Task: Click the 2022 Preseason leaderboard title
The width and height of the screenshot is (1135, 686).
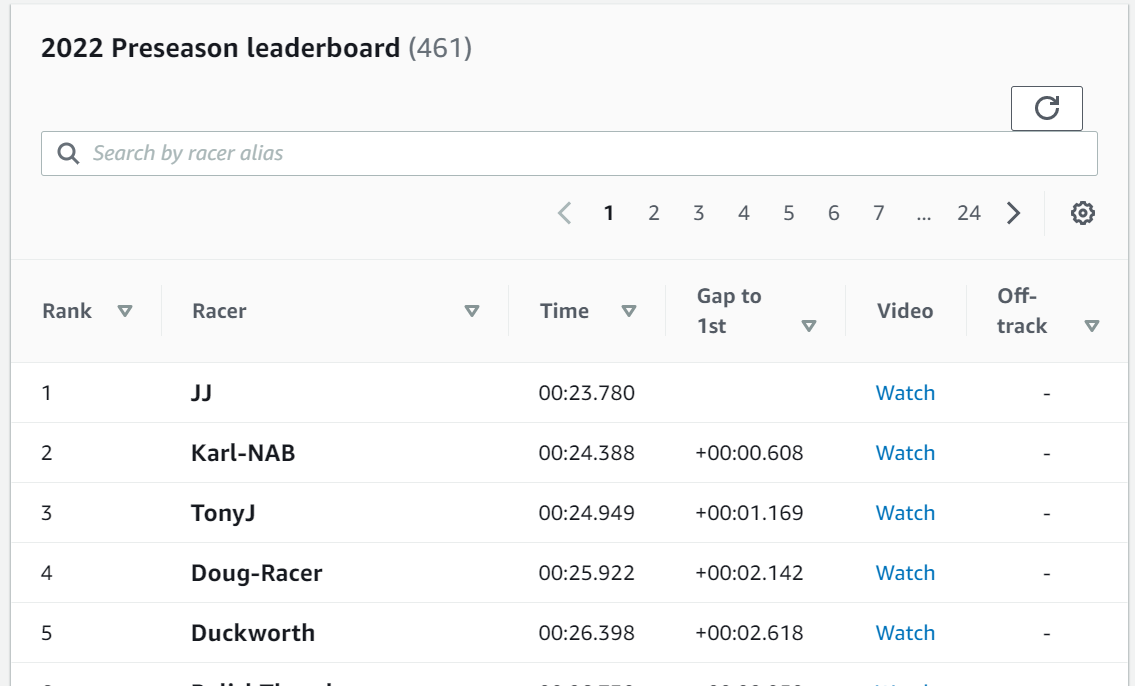Action: tap(220, 48)
